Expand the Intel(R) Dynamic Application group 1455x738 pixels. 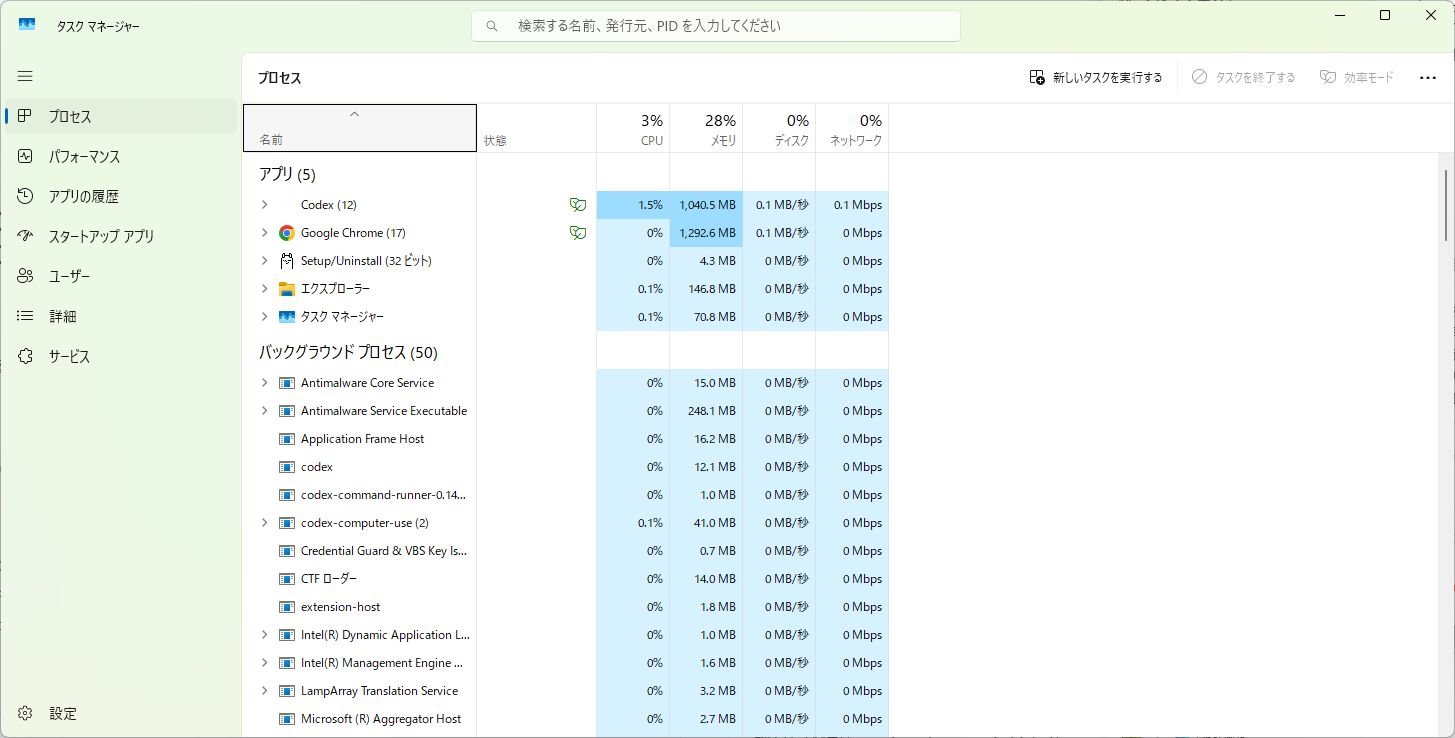(264, 635)
